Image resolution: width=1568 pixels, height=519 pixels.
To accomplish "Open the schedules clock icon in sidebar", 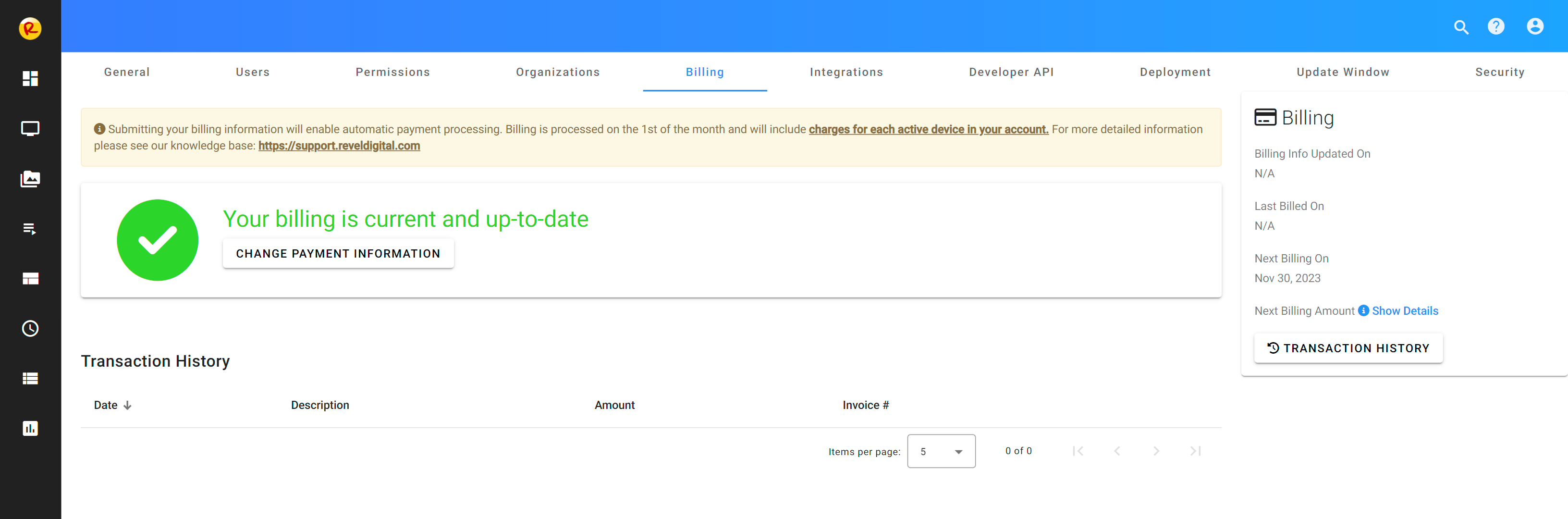I will click(x=30, y=329).
